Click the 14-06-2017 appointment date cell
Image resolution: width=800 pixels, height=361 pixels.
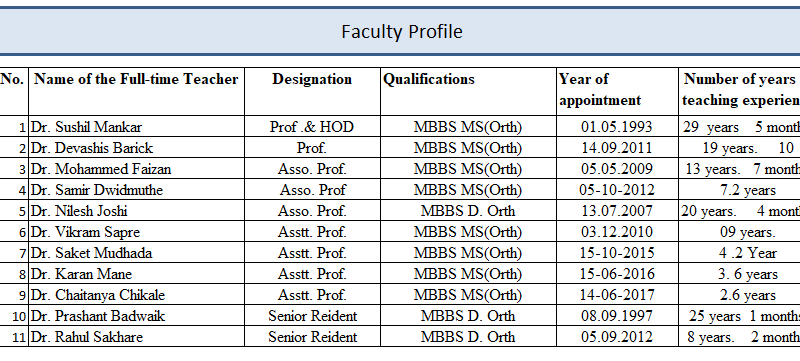pos(617,295)
